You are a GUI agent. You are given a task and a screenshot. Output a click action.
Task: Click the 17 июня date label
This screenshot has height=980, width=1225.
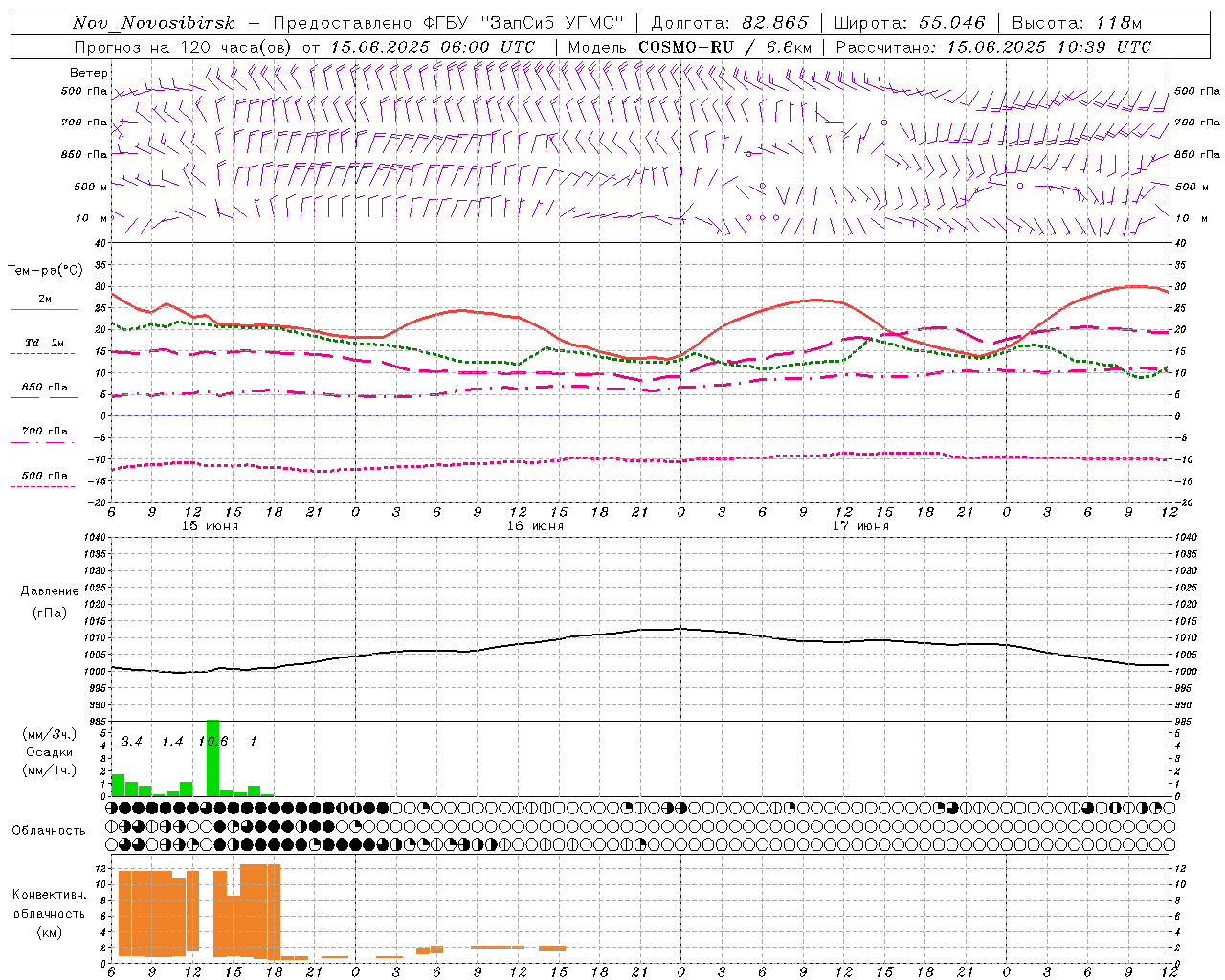[x=860, y=526]
